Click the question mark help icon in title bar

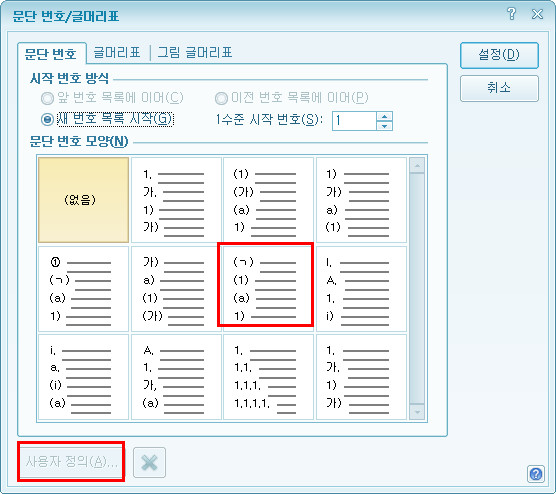pyautogui.click(x=511, y=14)
